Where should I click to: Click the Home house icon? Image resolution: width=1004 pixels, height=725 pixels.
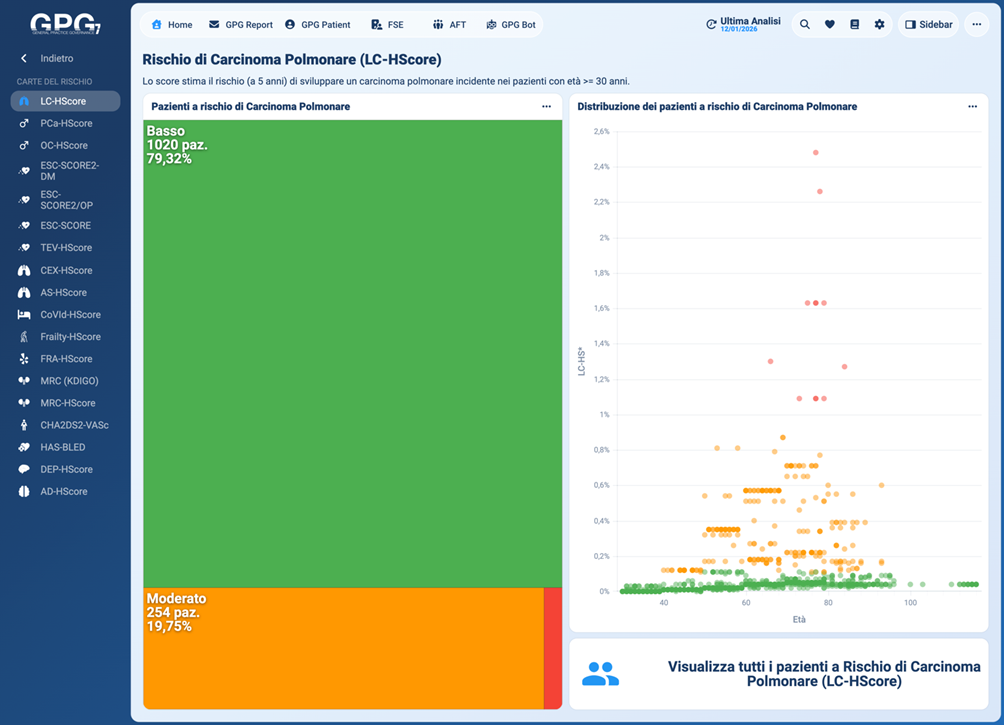(156, 25)
